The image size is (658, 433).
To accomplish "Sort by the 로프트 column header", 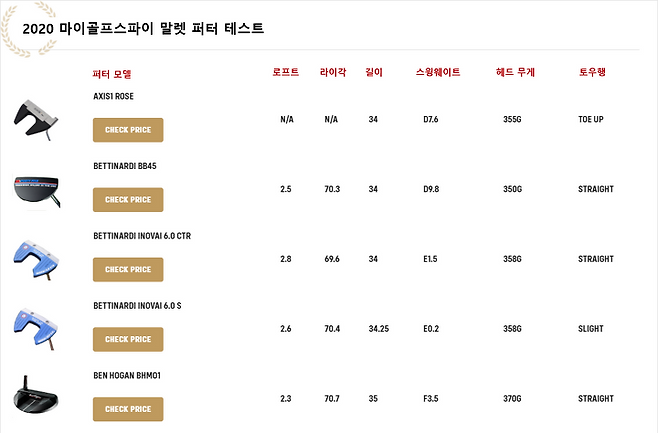I will [x=286, y=73].
